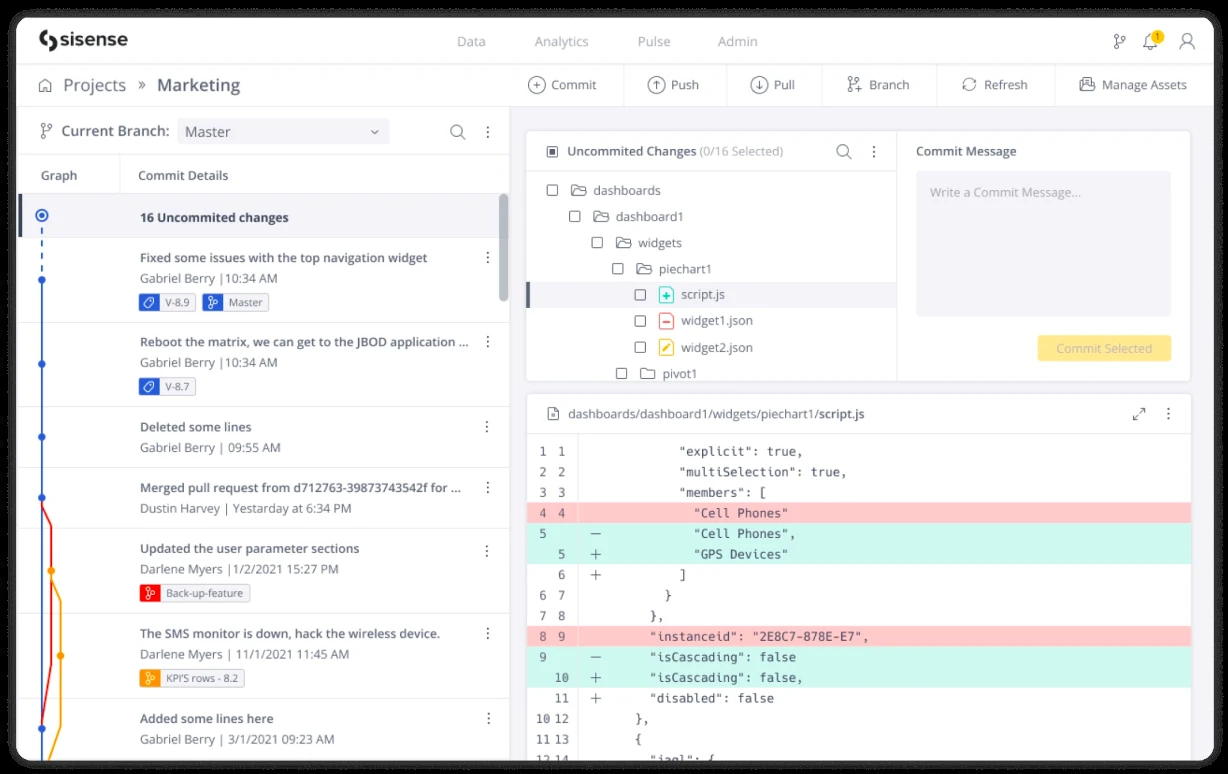The width and height of the screenshot is (1228, 774).
Task: Select all Uncommitted Changes via header checkbox
Action: tap(552, 152)
